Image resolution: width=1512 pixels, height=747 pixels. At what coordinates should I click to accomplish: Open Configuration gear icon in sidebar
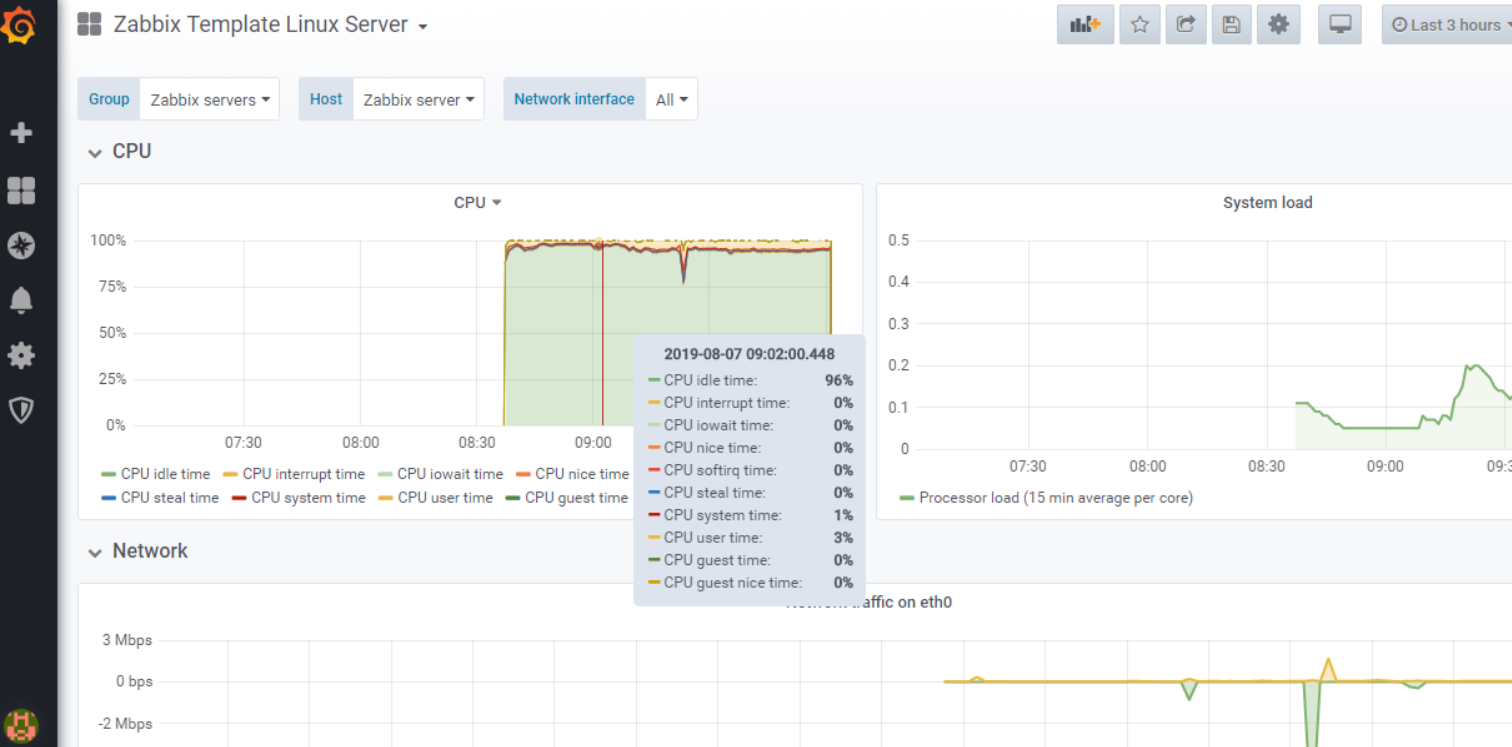coord(21,355)
